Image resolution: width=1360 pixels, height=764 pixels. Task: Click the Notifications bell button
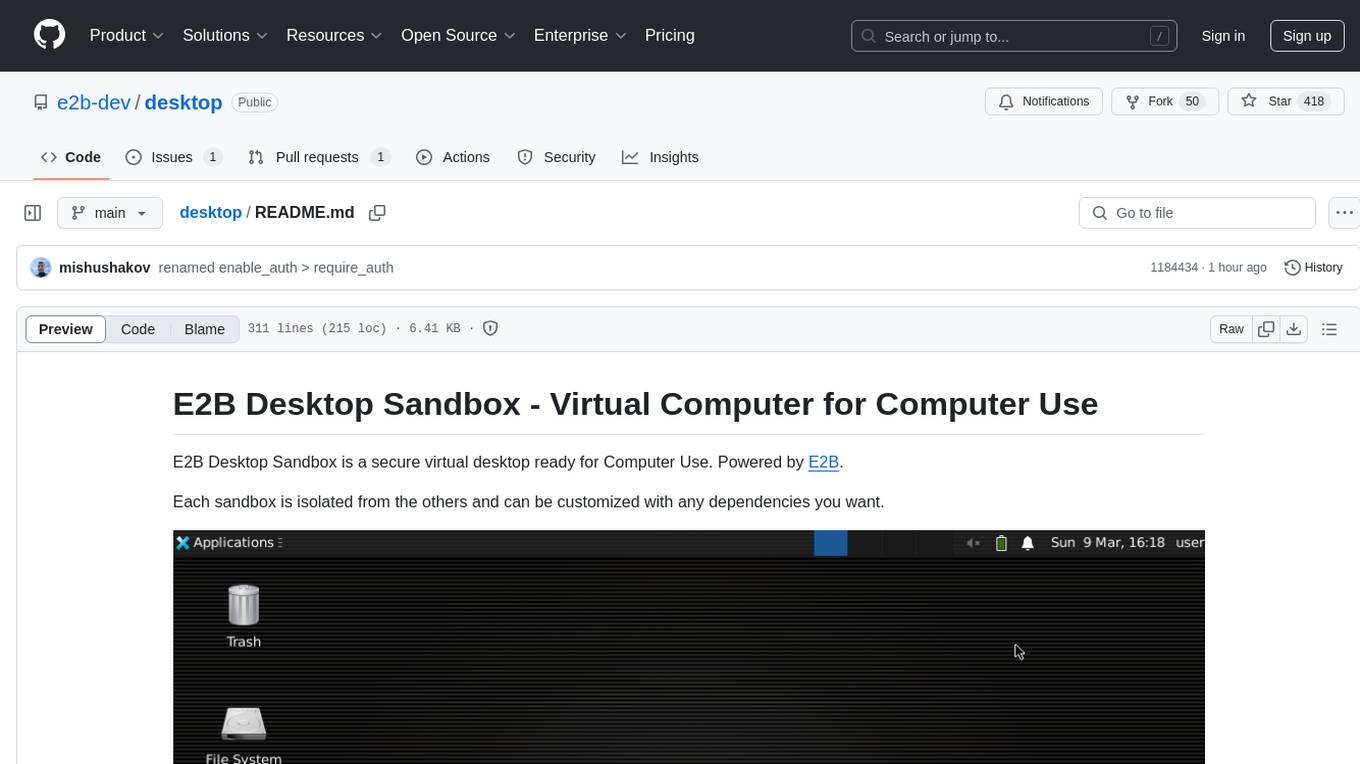click(1044, 102)
